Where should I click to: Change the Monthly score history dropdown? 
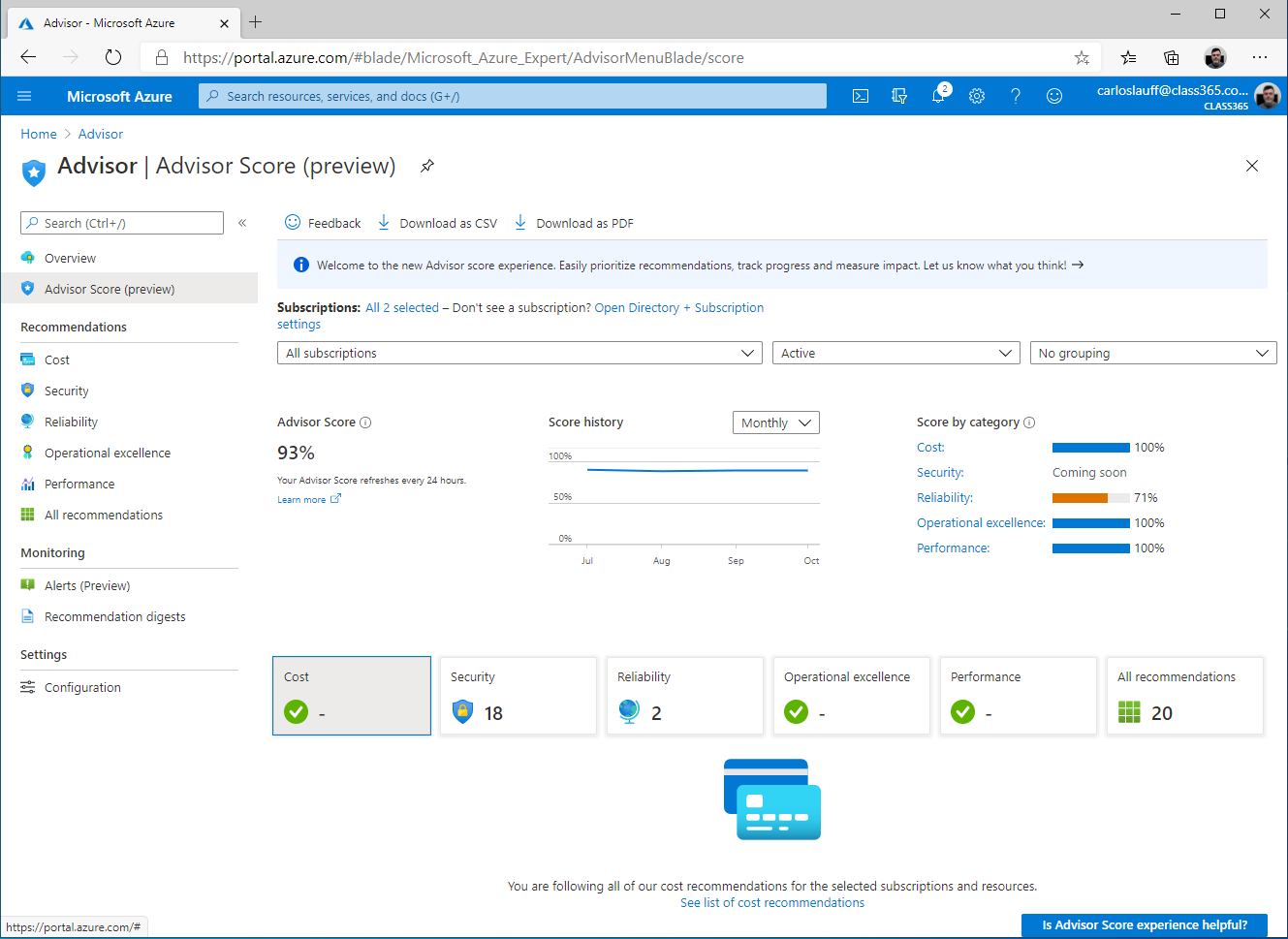[x=776, y=423]
